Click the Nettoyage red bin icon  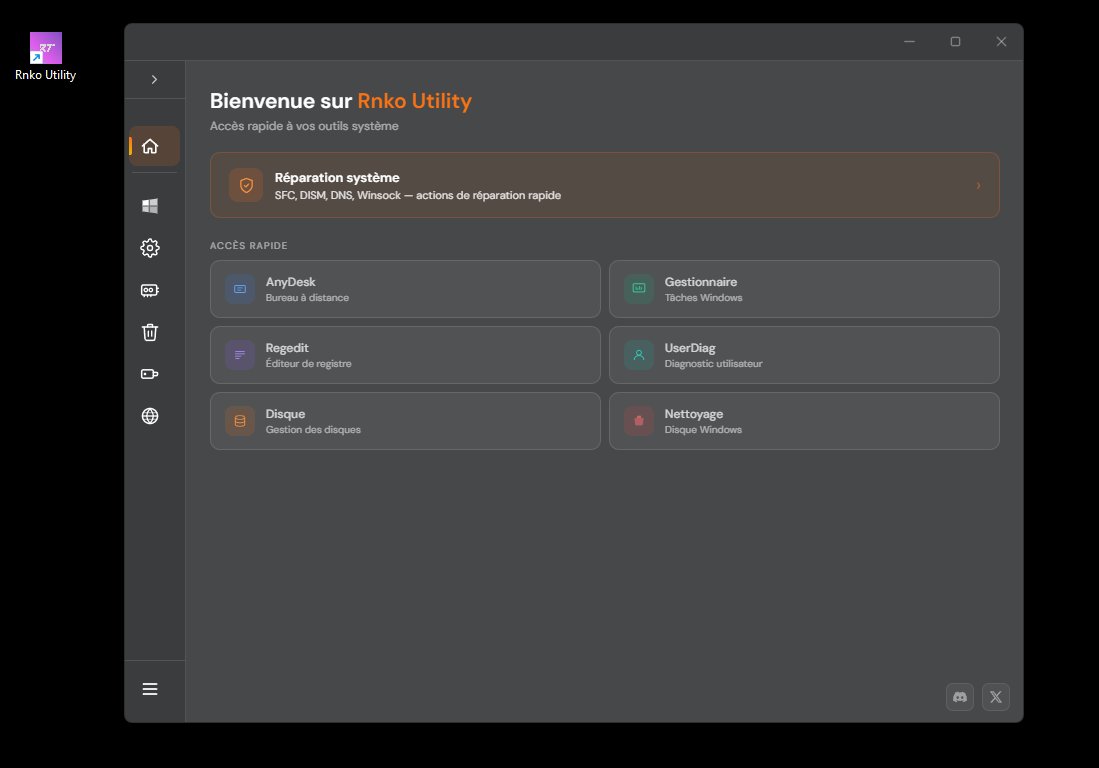click(x=639, y=420)
